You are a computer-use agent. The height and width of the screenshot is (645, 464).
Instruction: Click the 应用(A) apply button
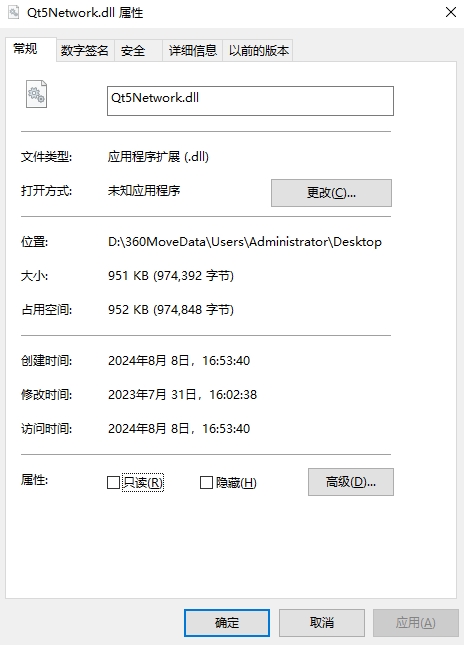pyautogui.click(x=415, y=623)
